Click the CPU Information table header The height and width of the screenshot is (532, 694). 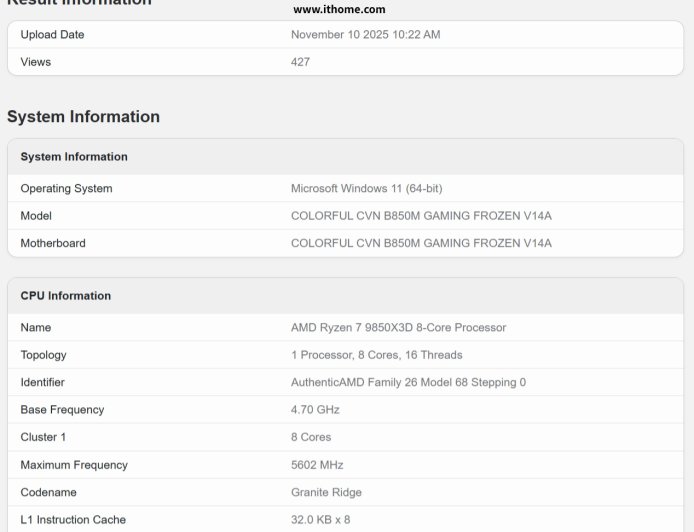click(x=66, y=296)
